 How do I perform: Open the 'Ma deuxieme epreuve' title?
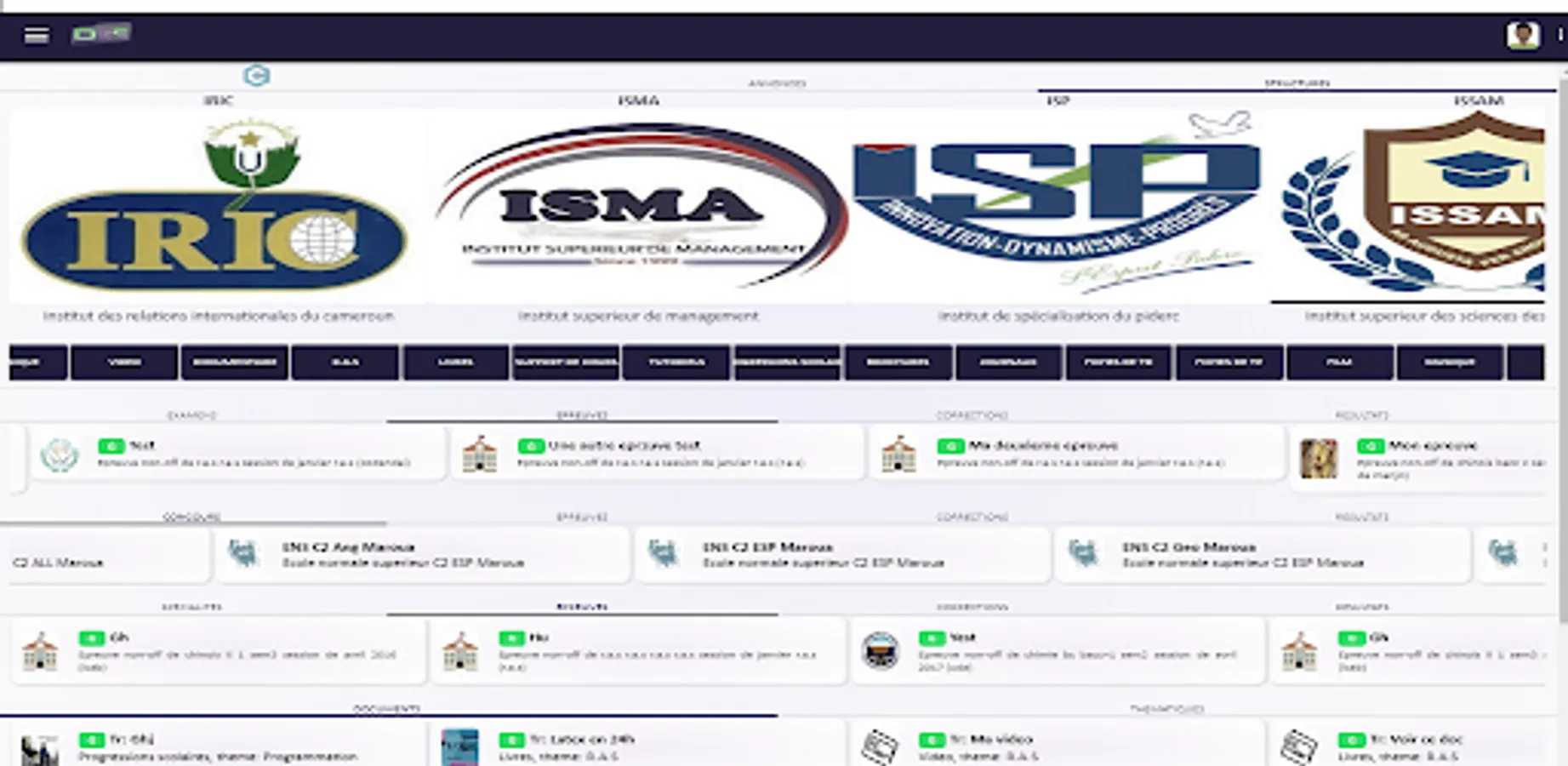pyautogui.click(x=1042, y=445)
